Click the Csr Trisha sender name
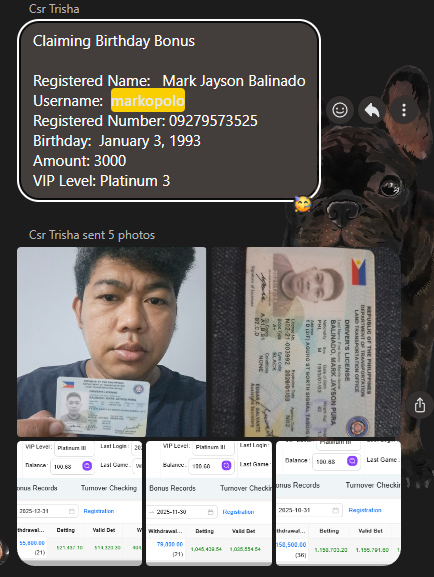The image size is (434, 577). [x=54, y=9]
